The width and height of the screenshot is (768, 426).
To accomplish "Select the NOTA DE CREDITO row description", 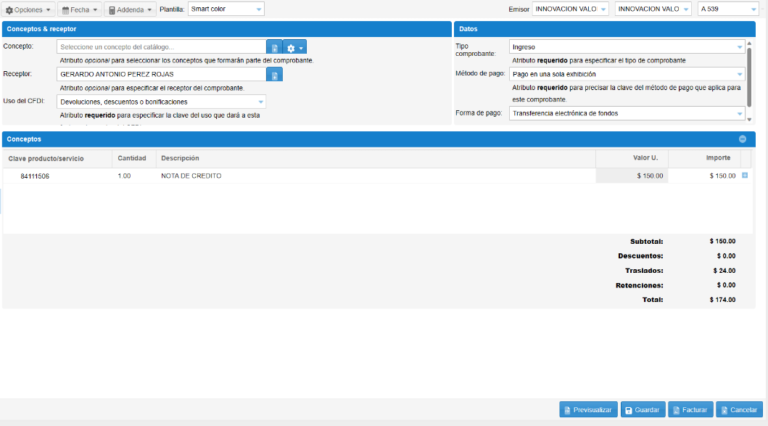I will [191, 176].
